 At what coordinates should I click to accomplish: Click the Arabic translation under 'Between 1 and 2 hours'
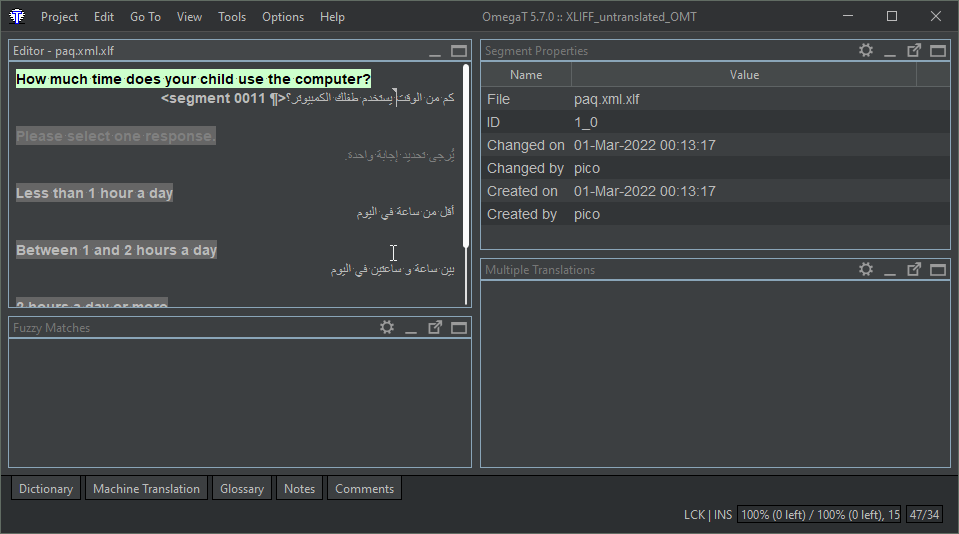tap(393, 269)
